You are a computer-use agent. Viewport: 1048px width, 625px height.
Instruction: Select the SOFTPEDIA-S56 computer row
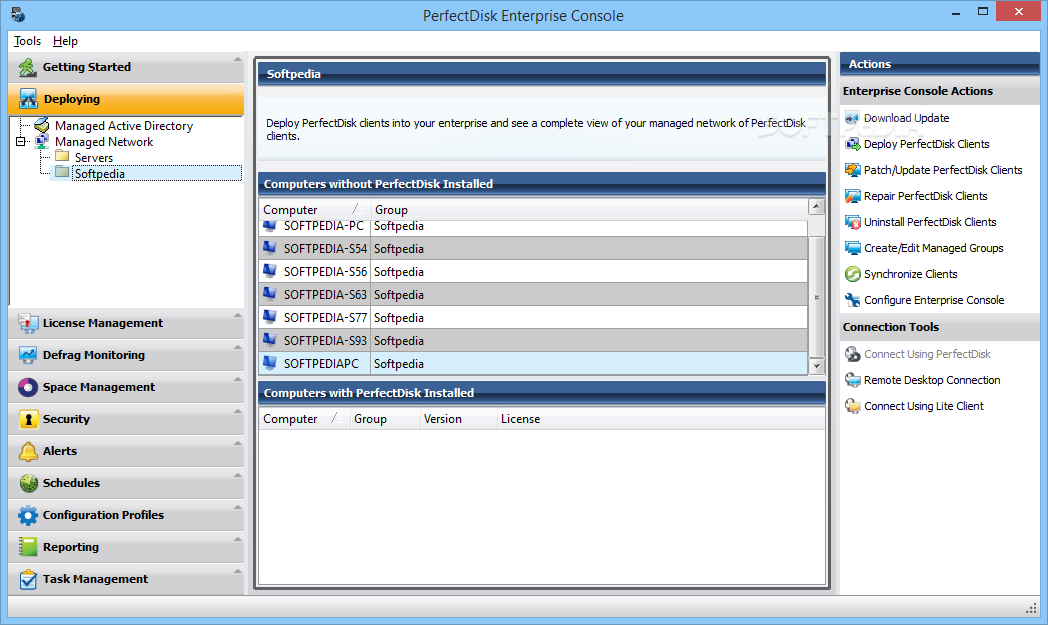coord(533,271)
